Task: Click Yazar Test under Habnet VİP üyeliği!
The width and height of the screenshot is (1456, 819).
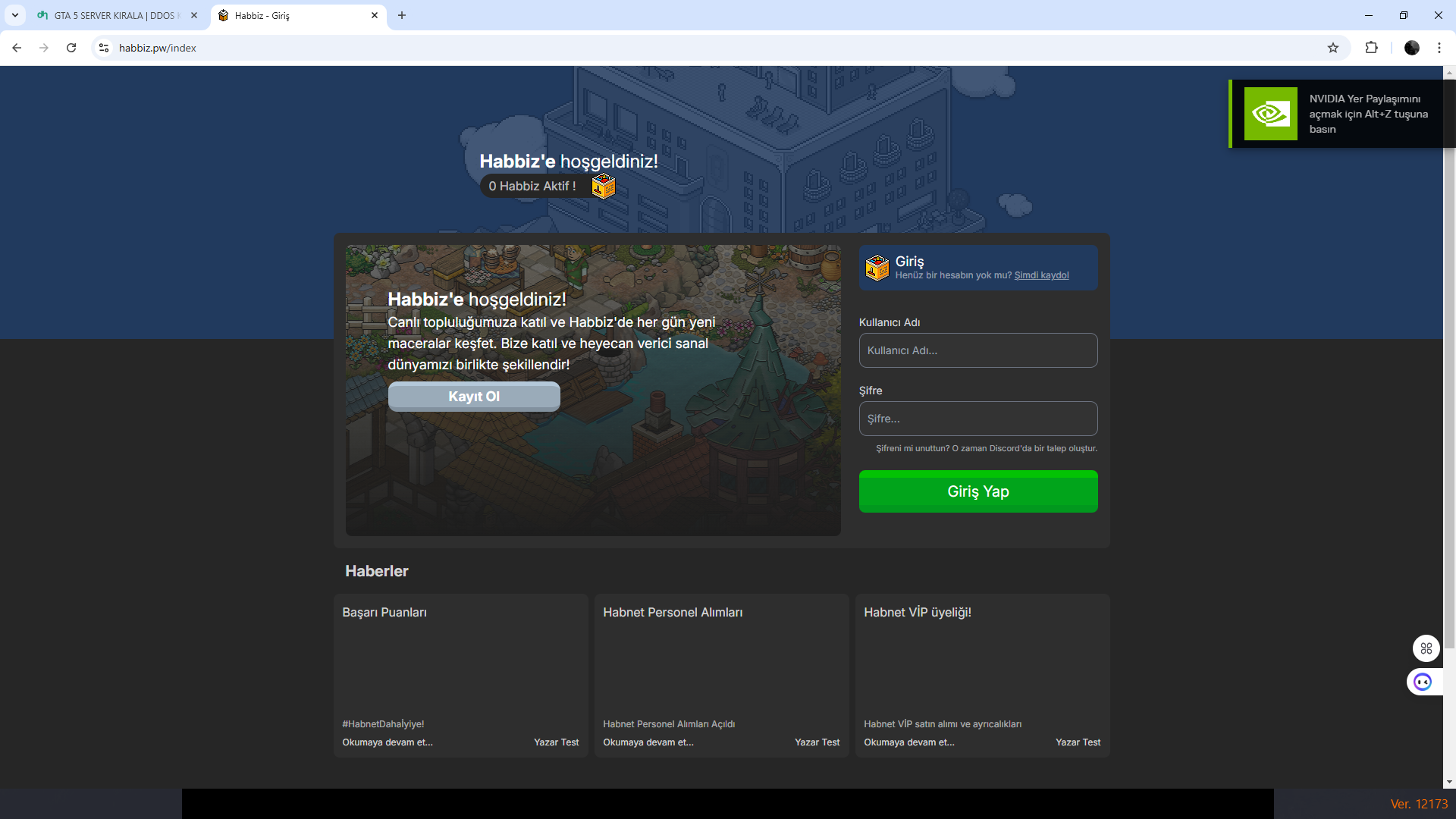Action: [1078, 742]
